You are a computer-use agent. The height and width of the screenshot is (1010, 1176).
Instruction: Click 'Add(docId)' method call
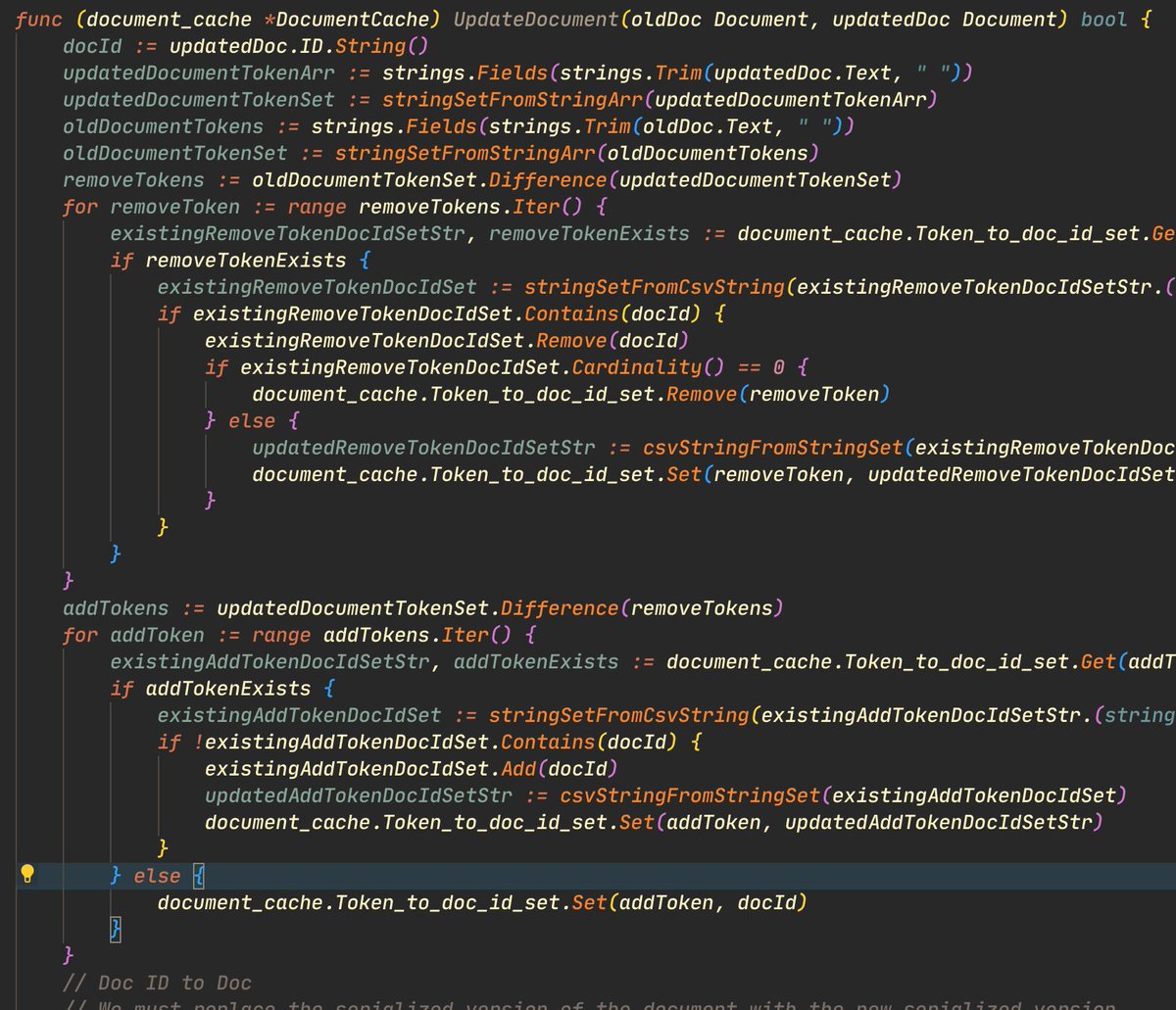pyautogui.click(x=559, y=768)
